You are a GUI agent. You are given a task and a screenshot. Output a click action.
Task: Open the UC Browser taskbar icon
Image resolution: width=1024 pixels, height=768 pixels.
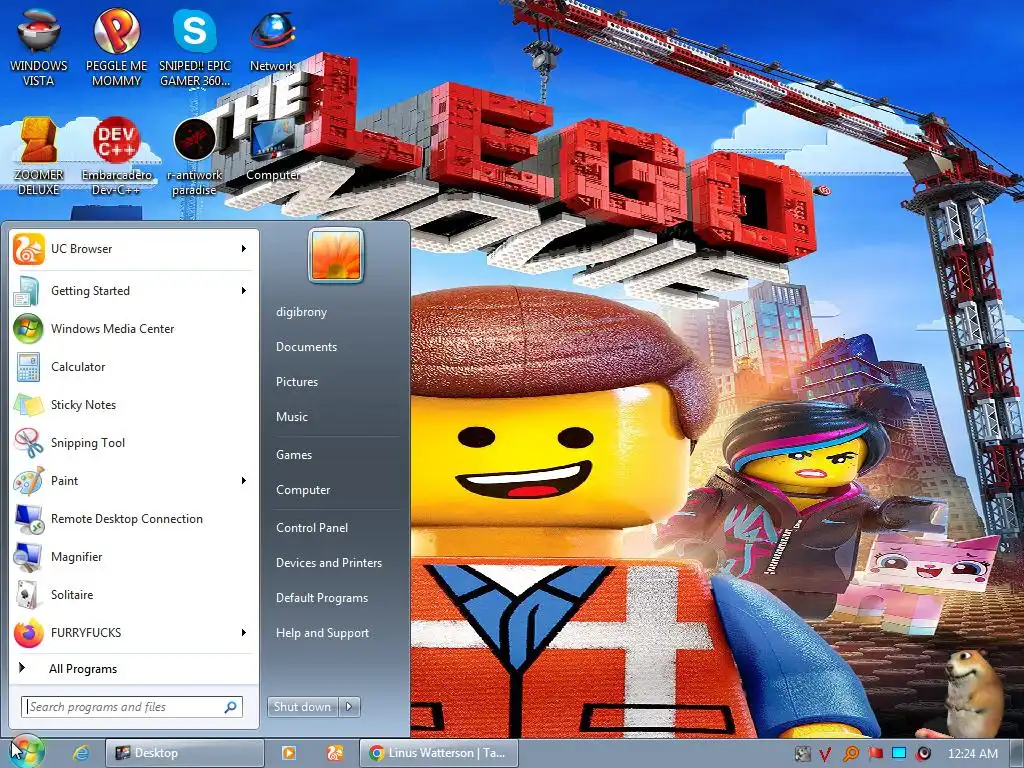point(335,753)
